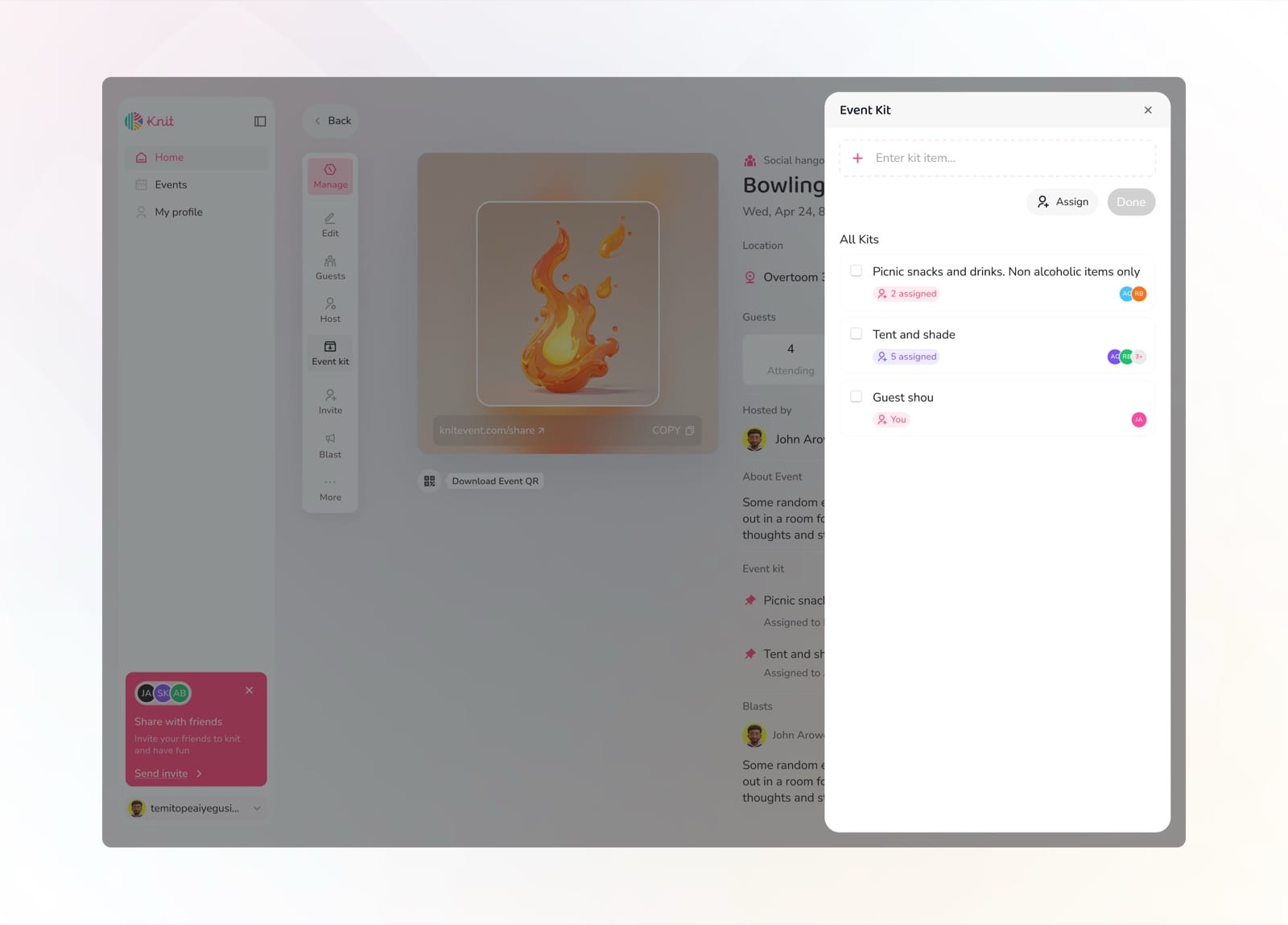
Task: Click the Back button
Action: pyautogui.click(x=331, y=121)
